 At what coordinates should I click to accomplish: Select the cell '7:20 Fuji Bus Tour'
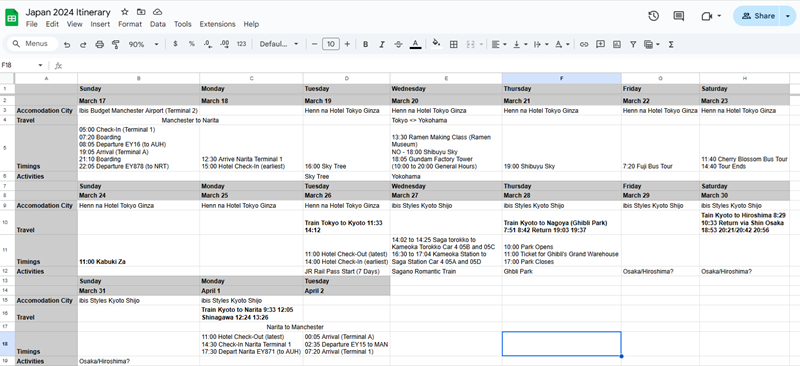click(660, 148)
